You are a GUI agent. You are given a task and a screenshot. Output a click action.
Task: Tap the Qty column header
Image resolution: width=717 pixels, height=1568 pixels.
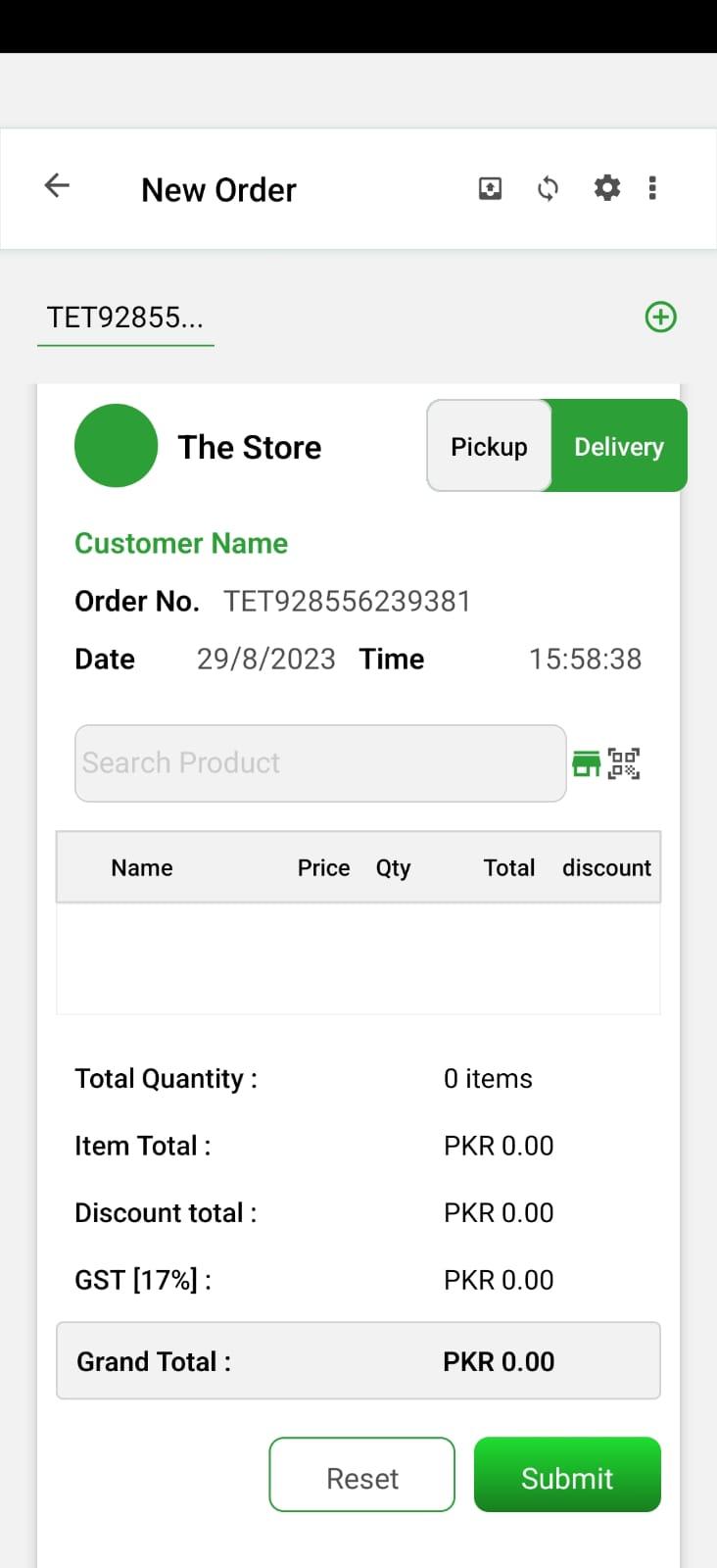click(x=393, y=868)
